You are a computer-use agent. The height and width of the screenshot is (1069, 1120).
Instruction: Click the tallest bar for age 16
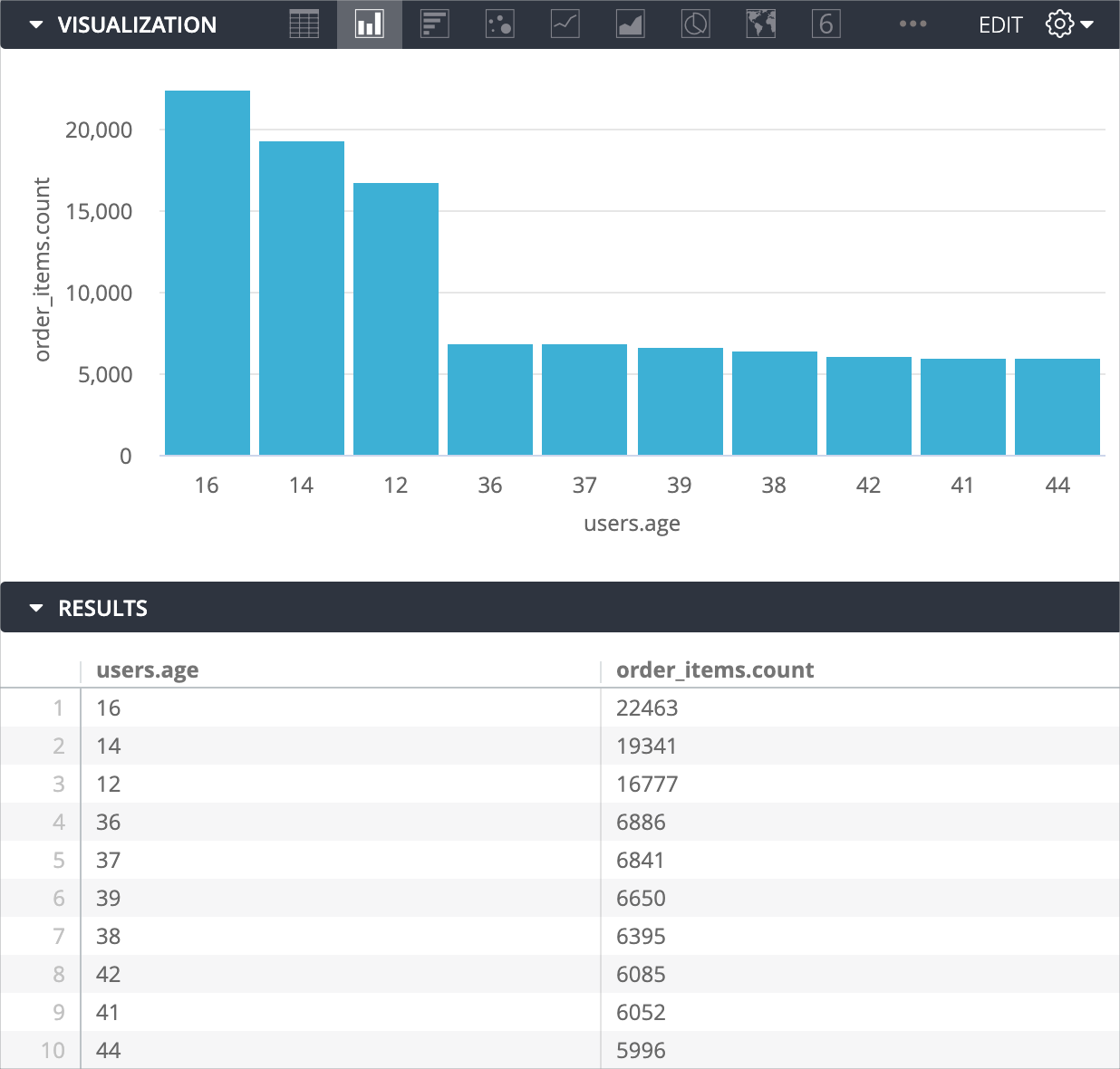pos(208,272)
